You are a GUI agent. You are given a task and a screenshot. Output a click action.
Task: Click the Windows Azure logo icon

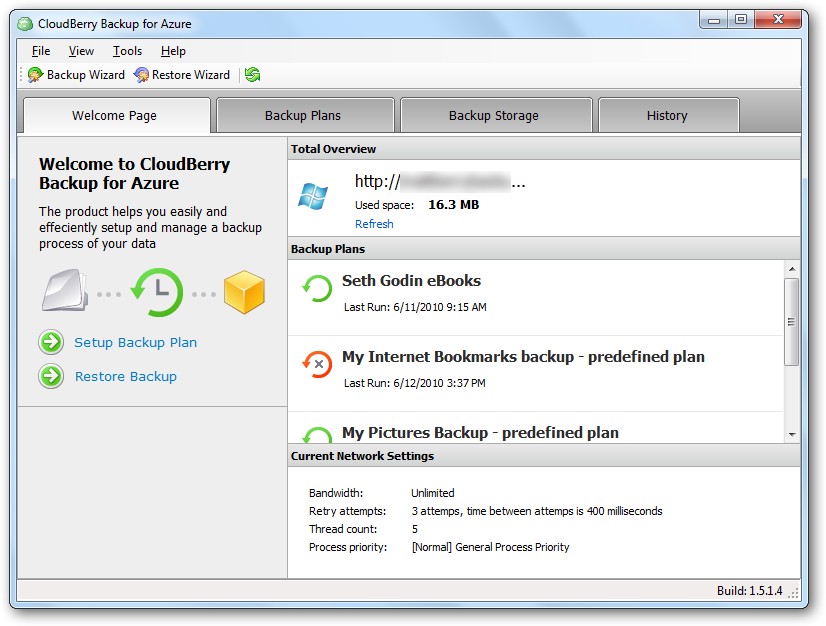(x=313, y=196)
